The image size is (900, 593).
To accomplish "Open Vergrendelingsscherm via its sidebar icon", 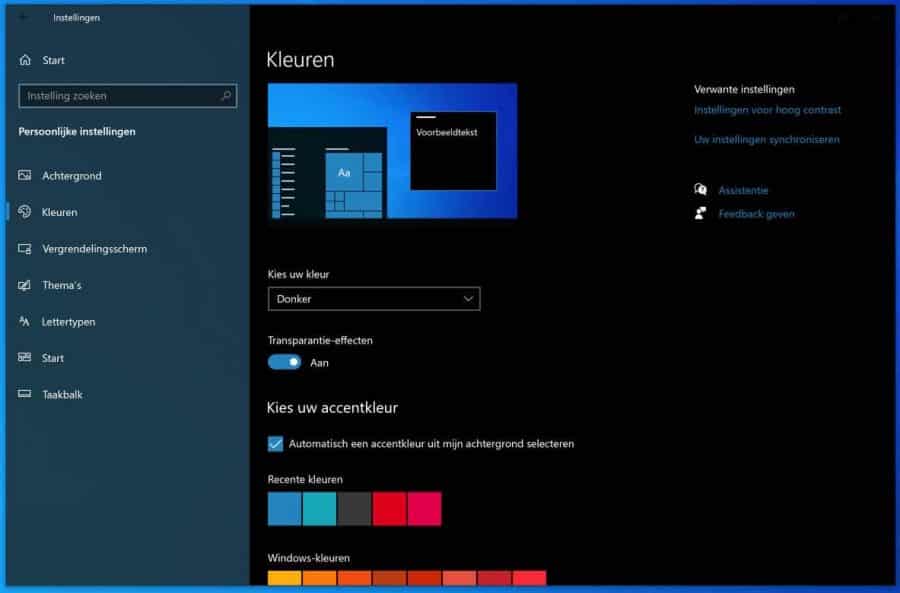I will [24, 248].
